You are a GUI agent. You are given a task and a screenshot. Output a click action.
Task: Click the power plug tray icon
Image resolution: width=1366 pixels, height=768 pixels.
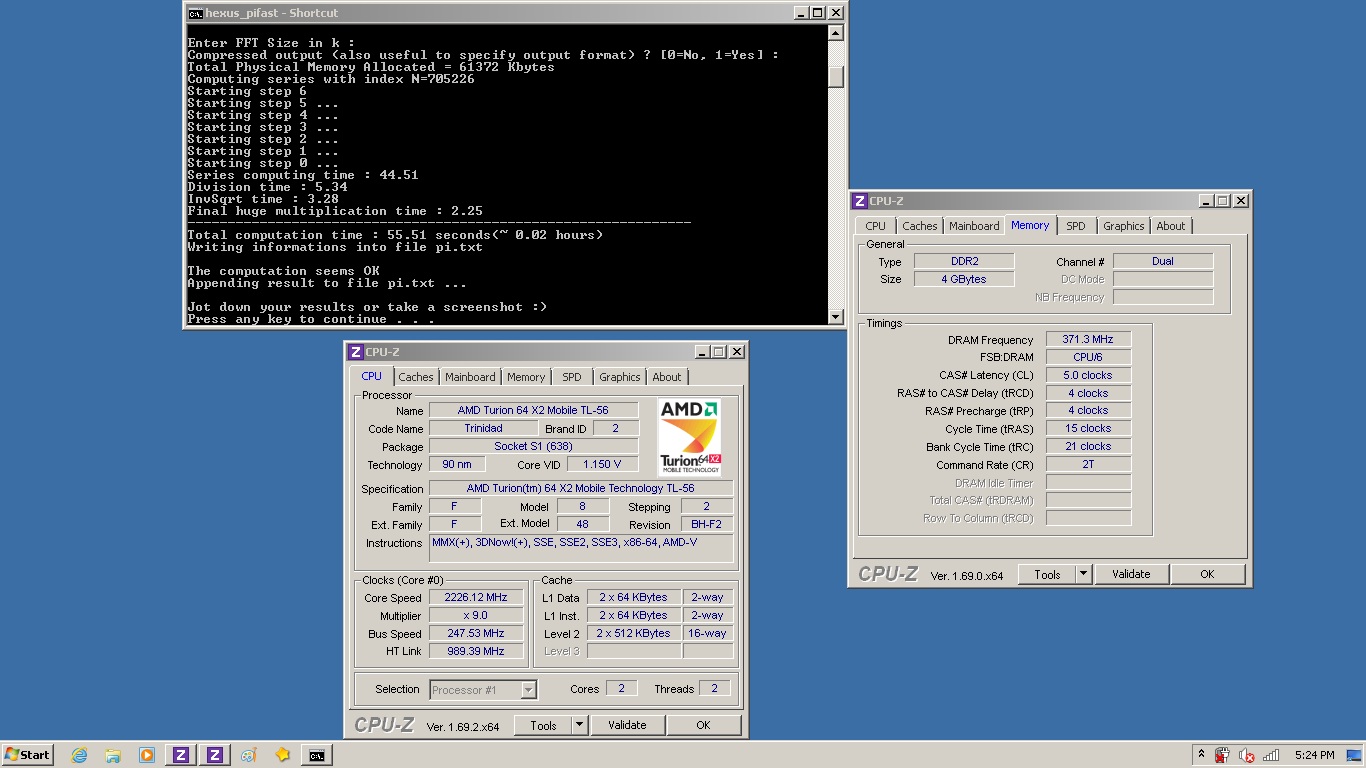(1222, 755)
